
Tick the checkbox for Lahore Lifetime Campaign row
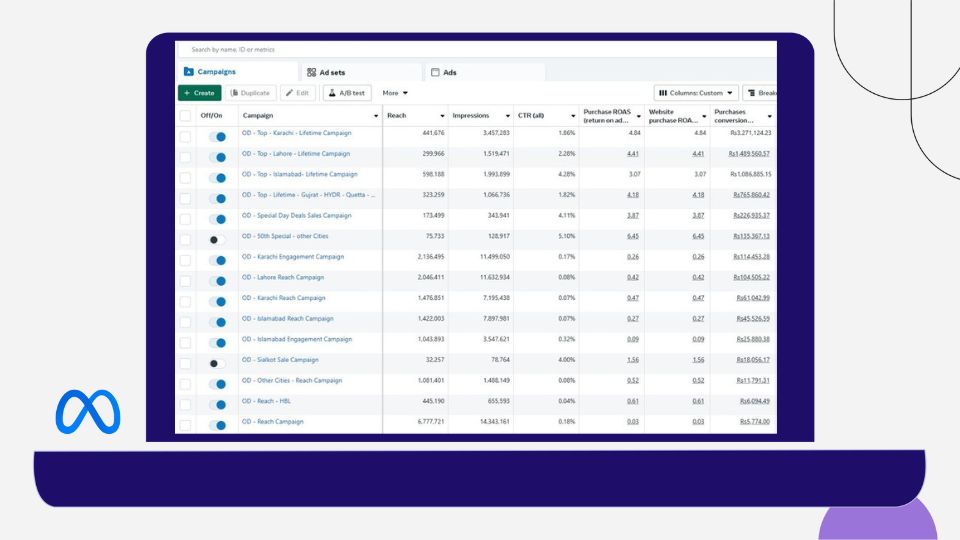pos(185,155)
